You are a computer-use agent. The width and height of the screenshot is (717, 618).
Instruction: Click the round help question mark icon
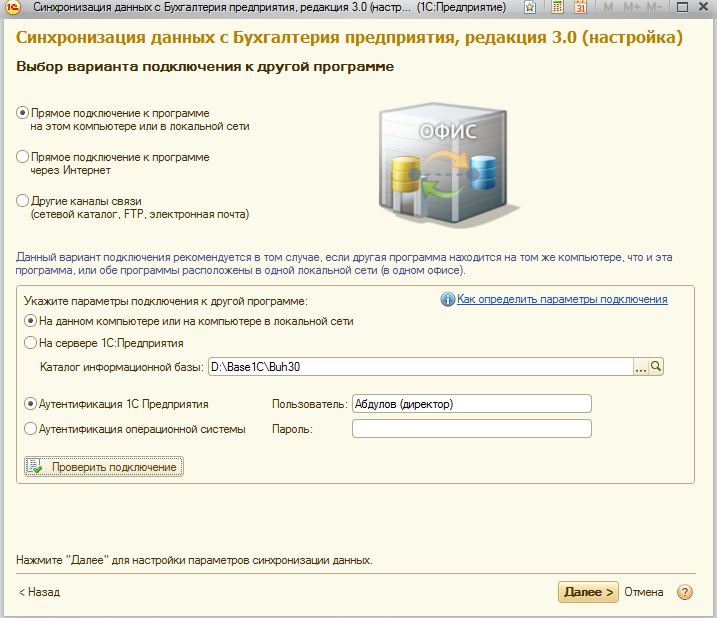pos(685,592)
